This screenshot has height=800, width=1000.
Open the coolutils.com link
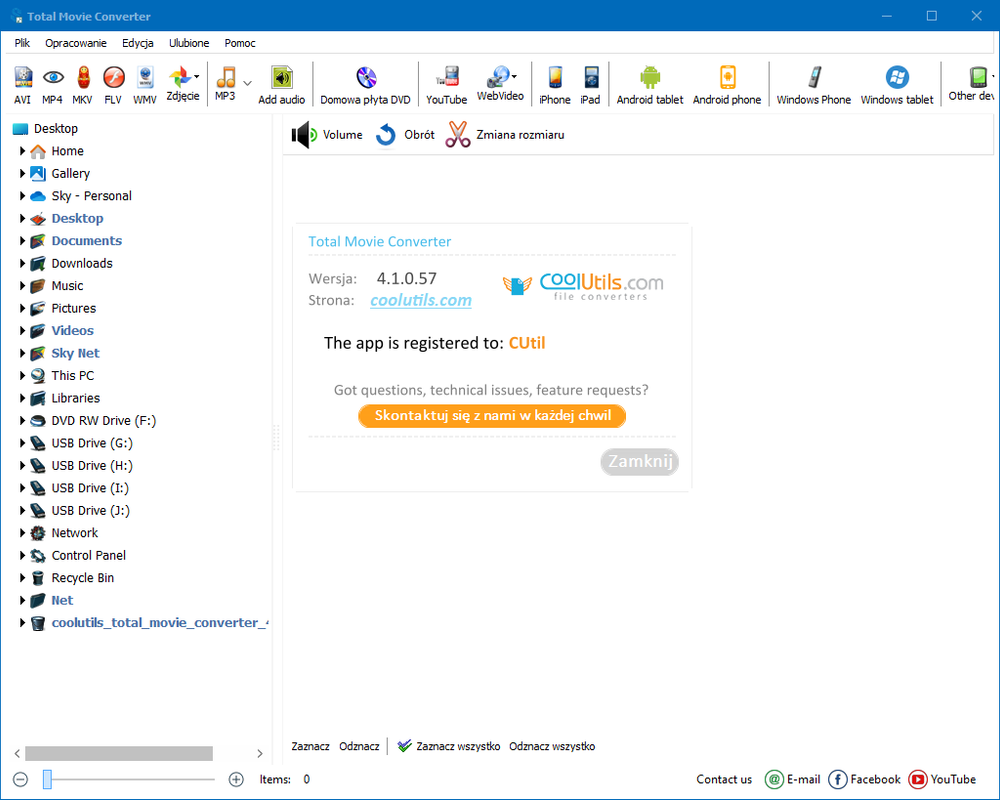coord(421,300)
